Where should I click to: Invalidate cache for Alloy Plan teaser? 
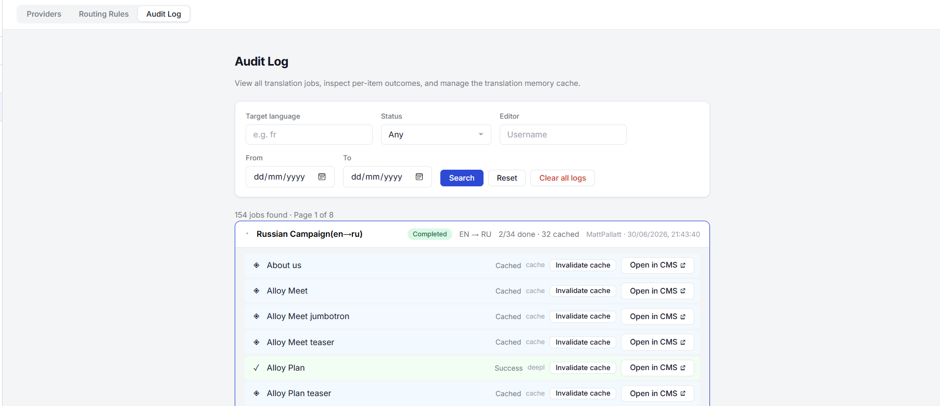[x=583, y=393]
